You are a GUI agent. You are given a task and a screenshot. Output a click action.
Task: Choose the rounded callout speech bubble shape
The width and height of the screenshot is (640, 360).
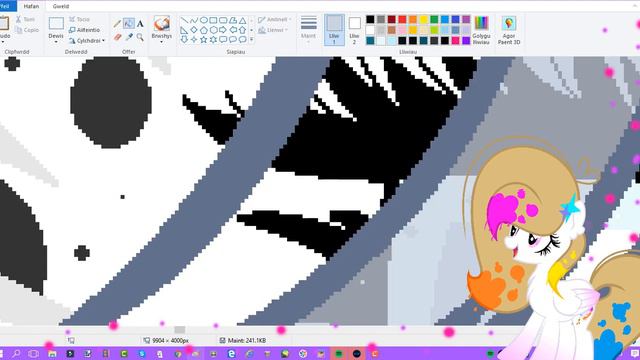point(223,40)
